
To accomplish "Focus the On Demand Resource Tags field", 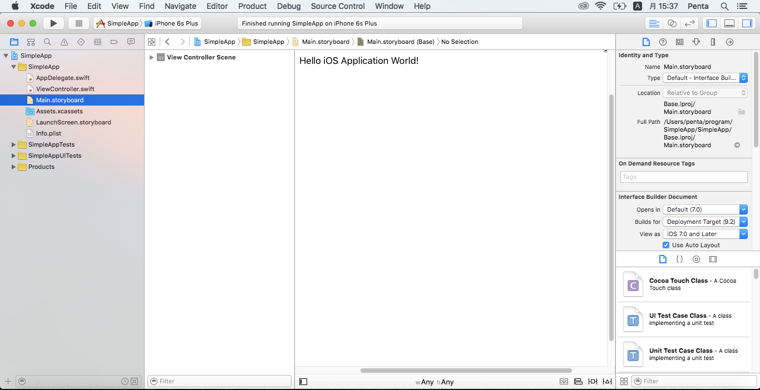I will 683,177.
